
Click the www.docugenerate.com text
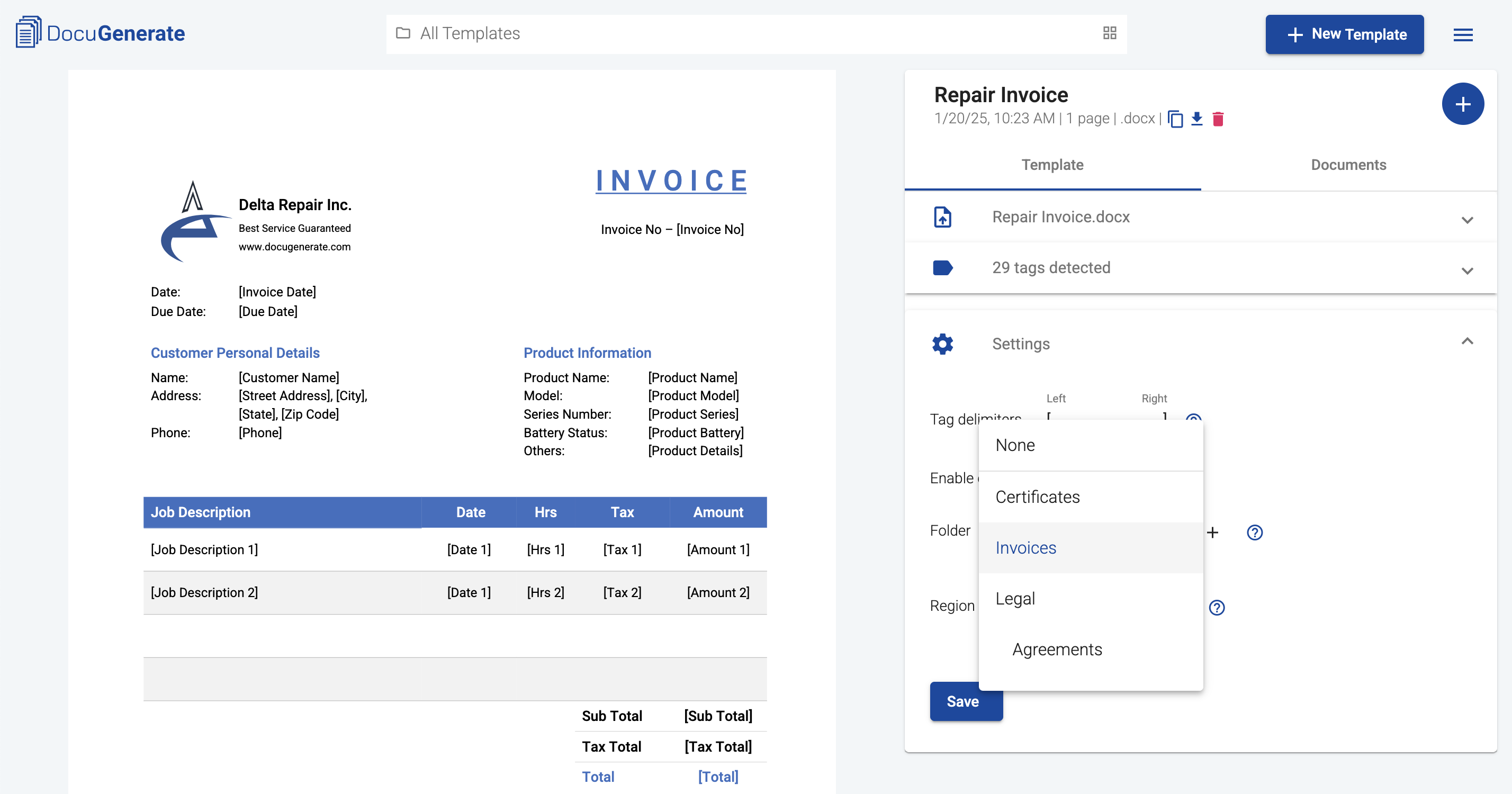pyautogui.click(x=295, y=247)
